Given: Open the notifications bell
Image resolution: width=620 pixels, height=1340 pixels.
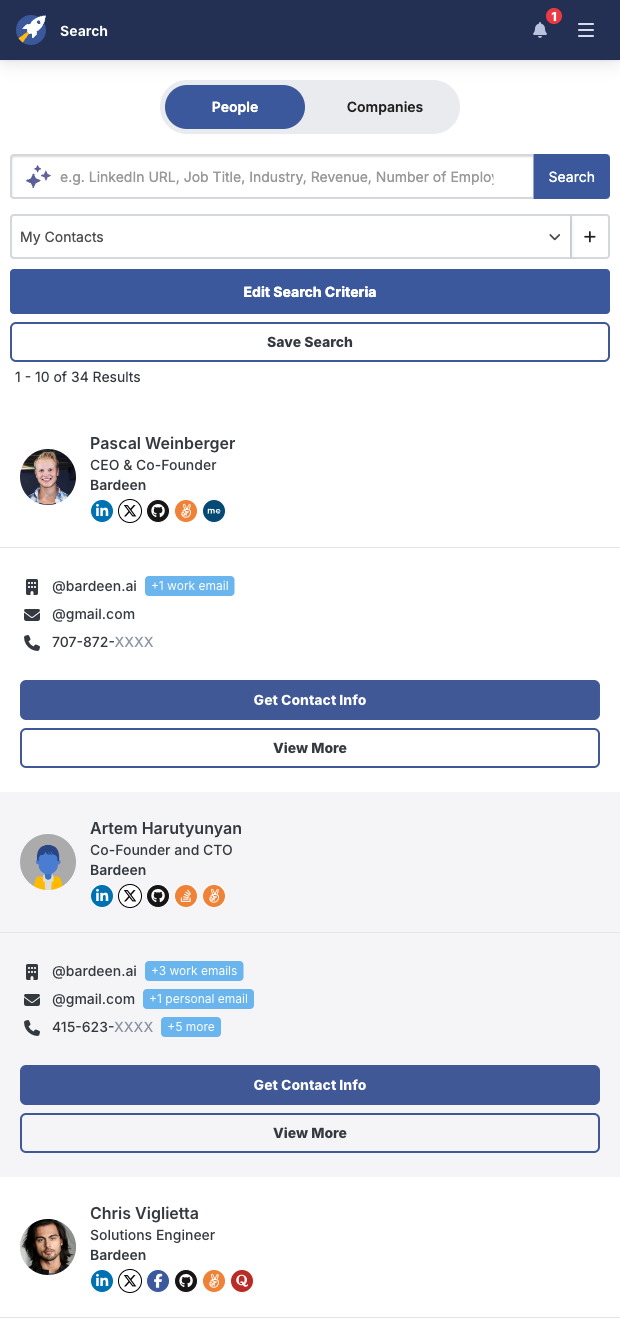Looking at the screenshot, I should click(x=540, y=31).
